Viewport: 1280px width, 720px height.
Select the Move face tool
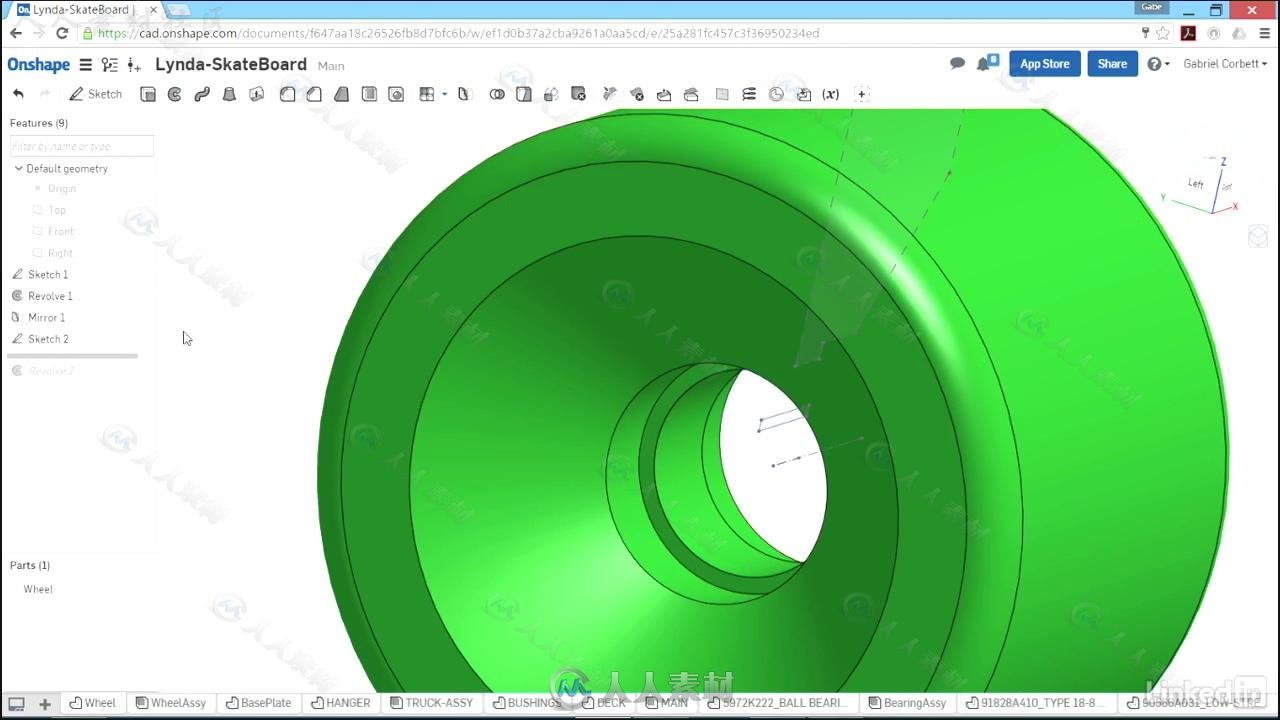pos(664,94)
